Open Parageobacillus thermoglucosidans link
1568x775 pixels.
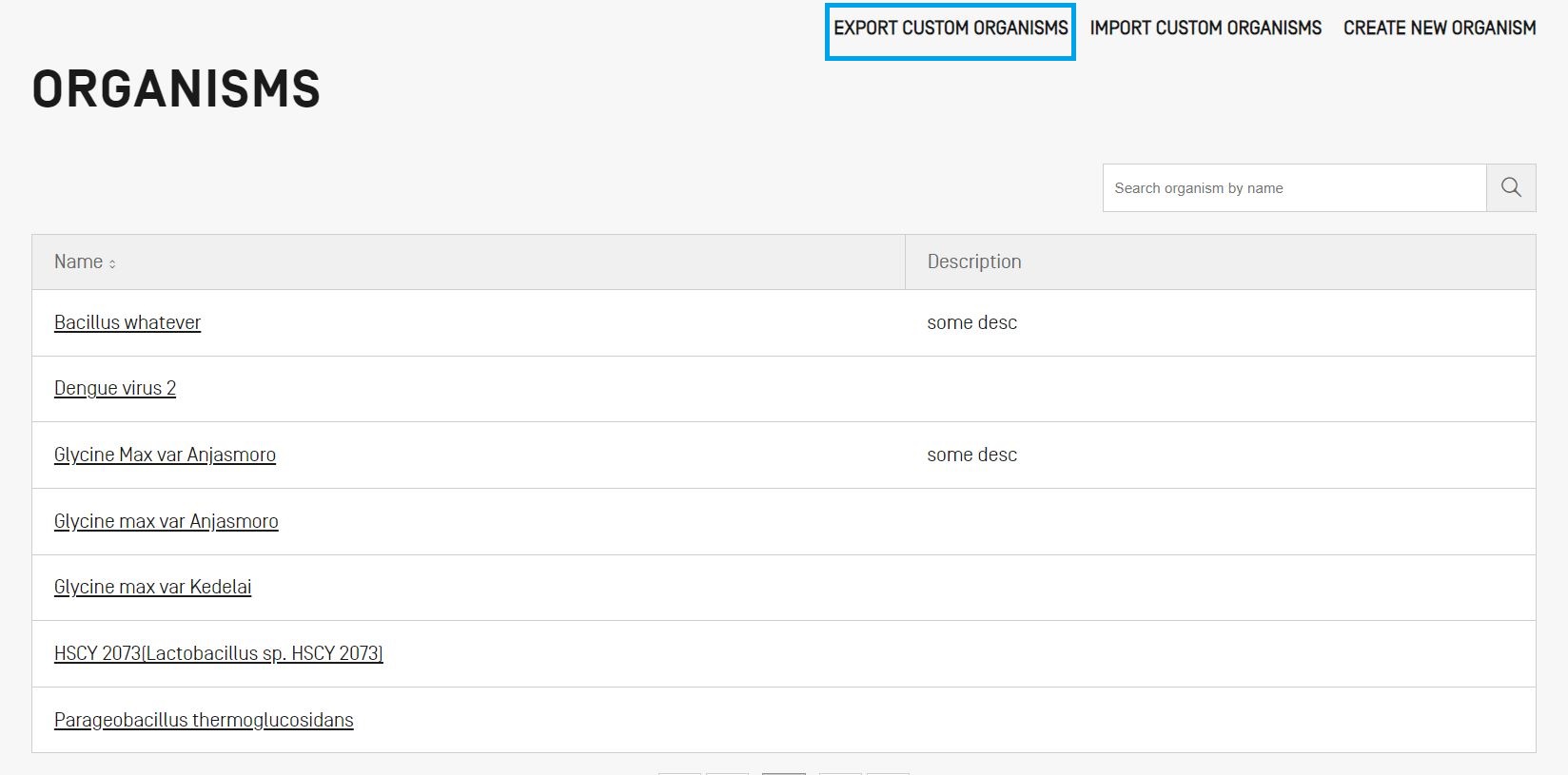[x=204, y=720]
